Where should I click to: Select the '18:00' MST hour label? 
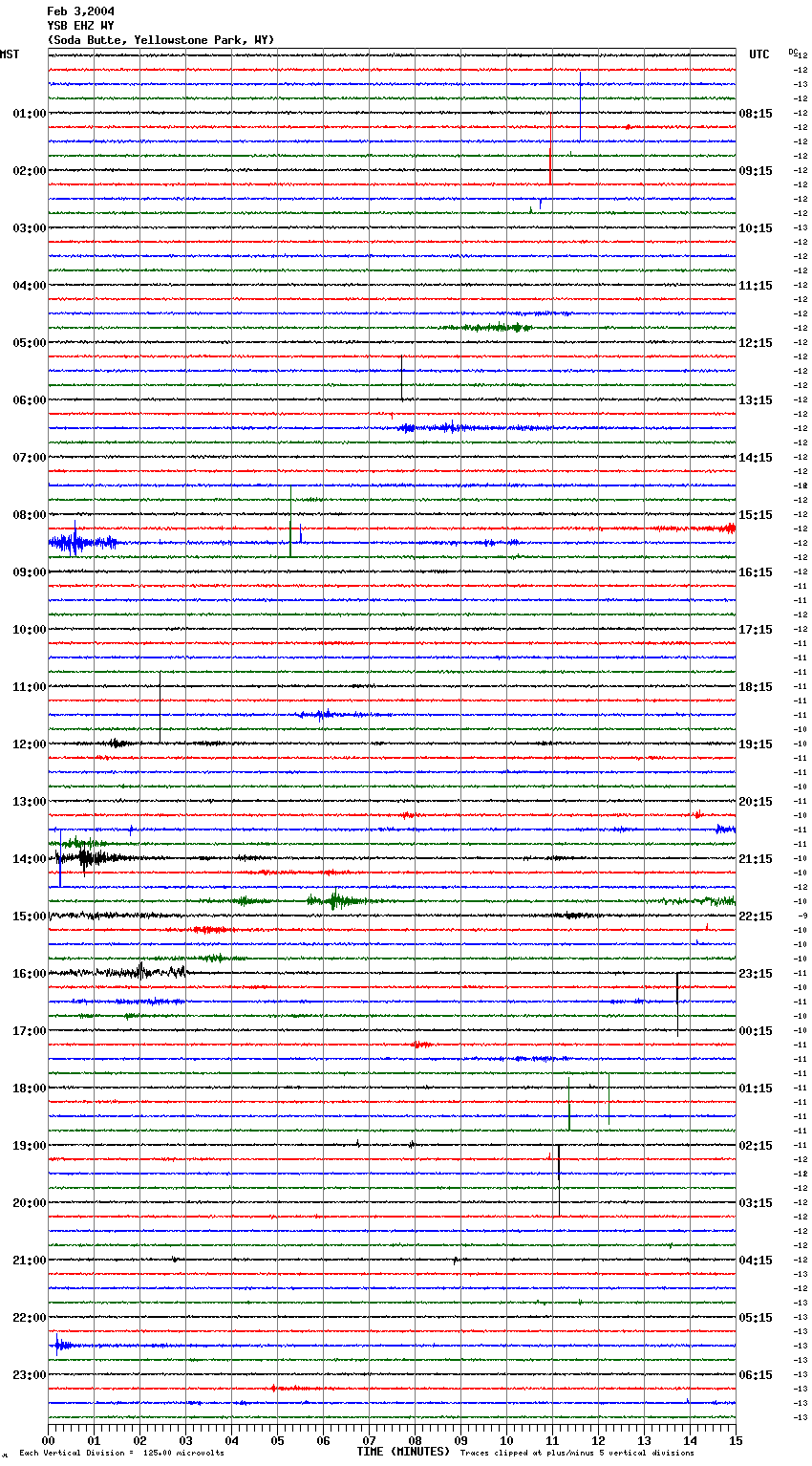point(30,1089)
